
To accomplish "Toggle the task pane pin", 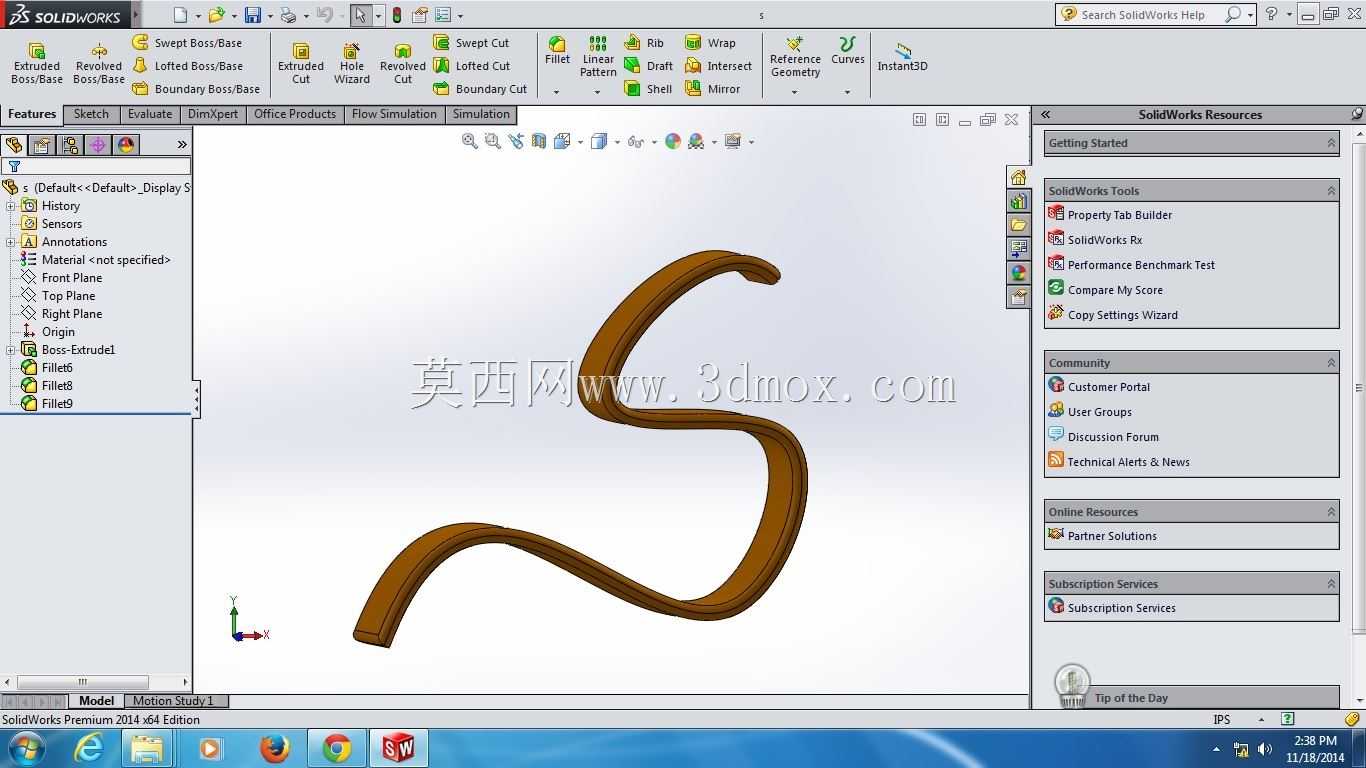I will tap(1356, 115).
